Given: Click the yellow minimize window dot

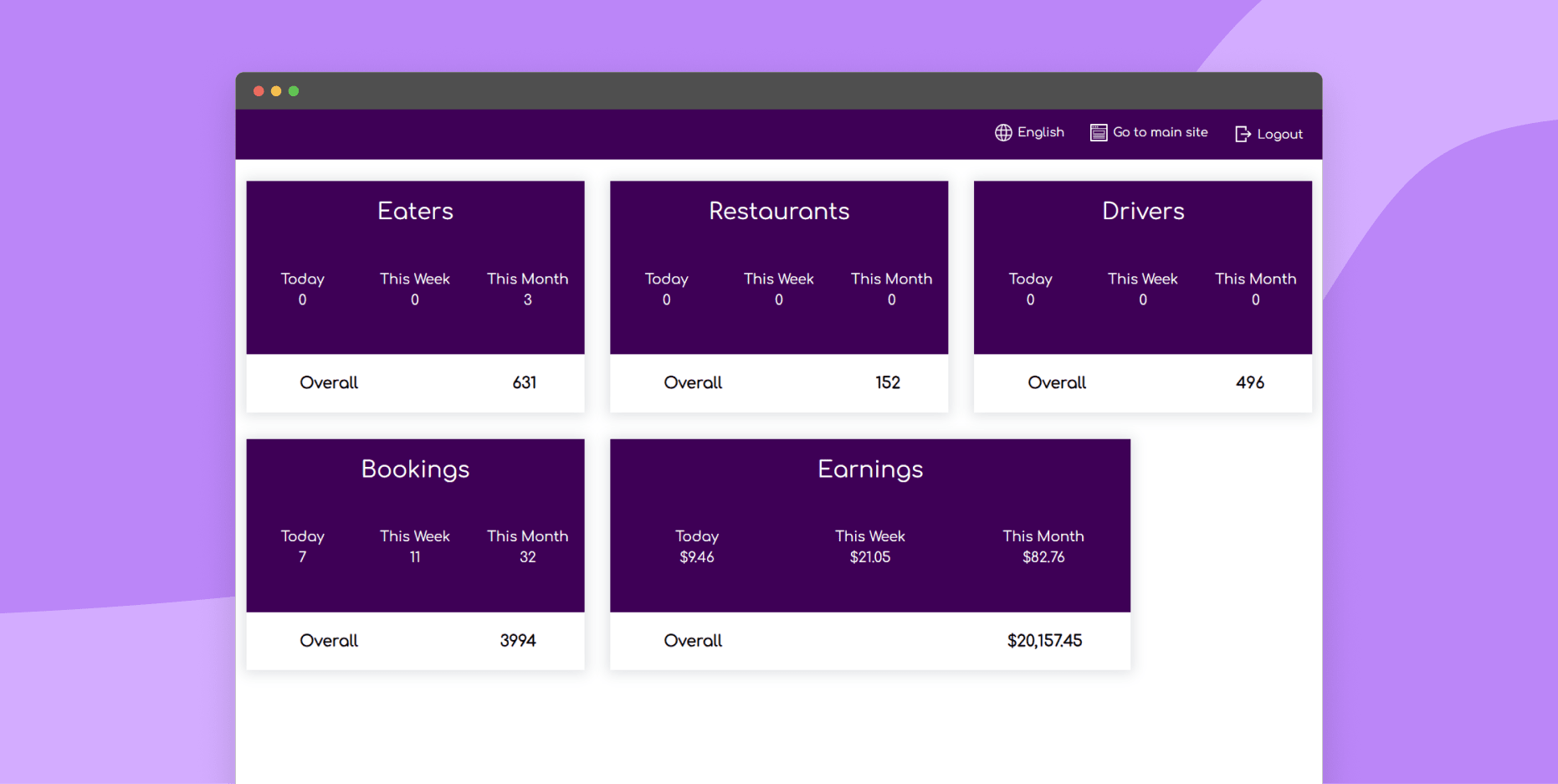Looking at the screenshot, I should point(276,91).
